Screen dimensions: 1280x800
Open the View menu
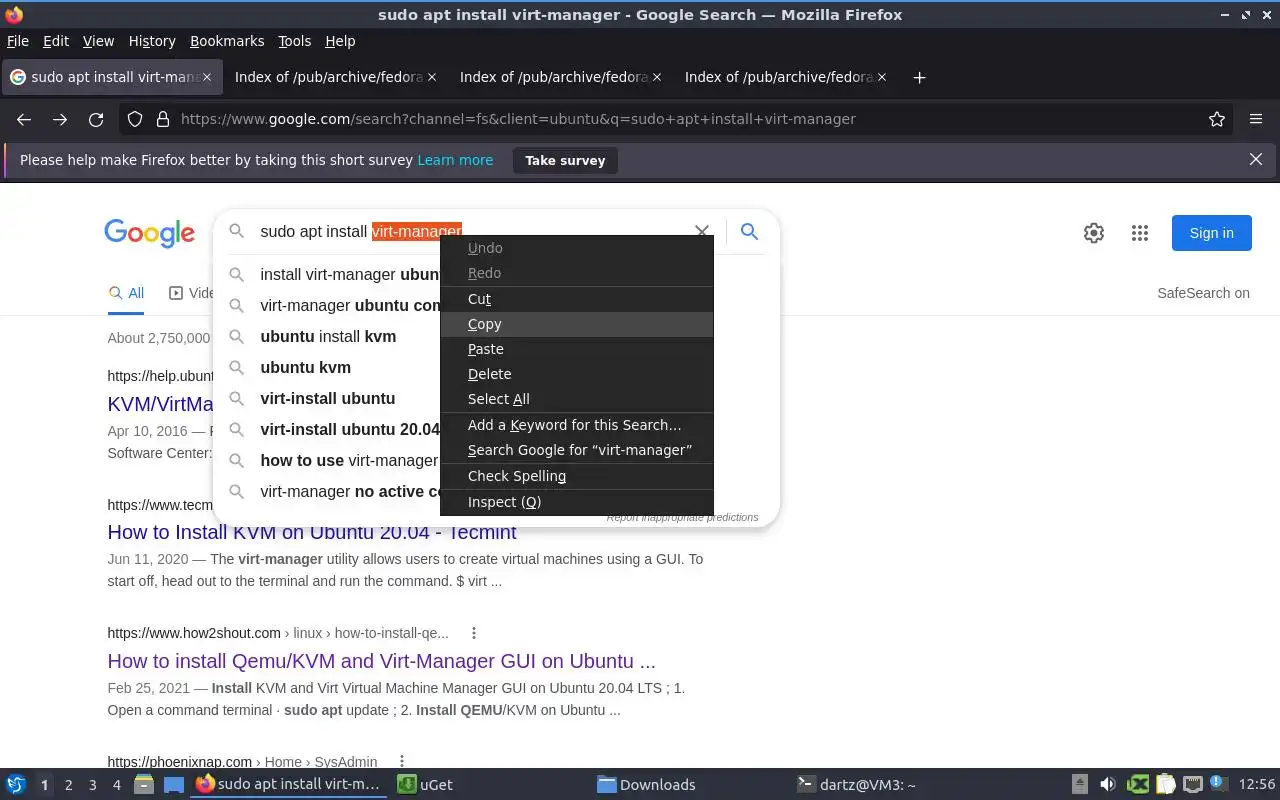(x=98, y=41)
